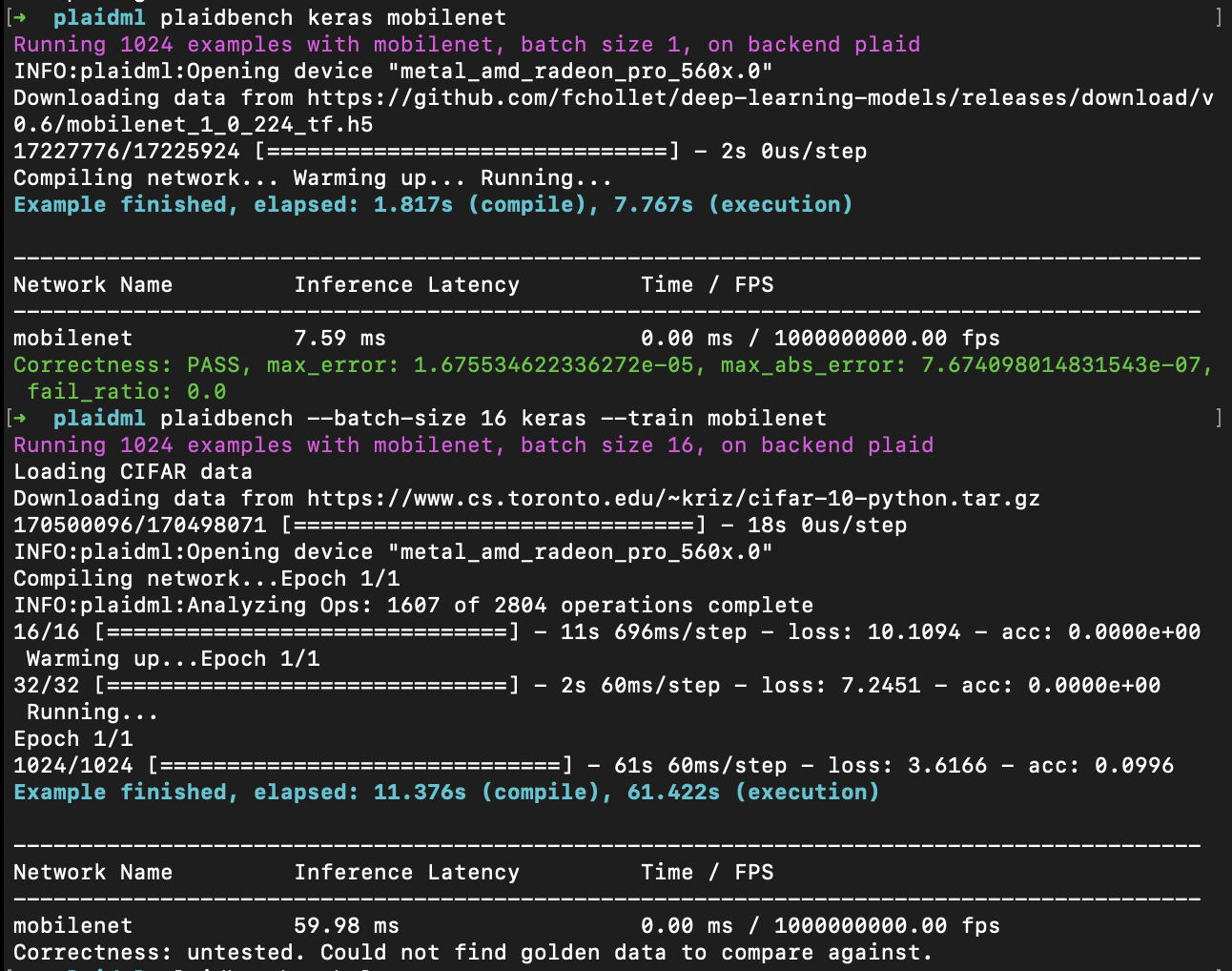This screenshot has width=1232, height=971.
Task: Click 'Warming up...Epoch 1/1' line
Action: click(x=173, y=658)
